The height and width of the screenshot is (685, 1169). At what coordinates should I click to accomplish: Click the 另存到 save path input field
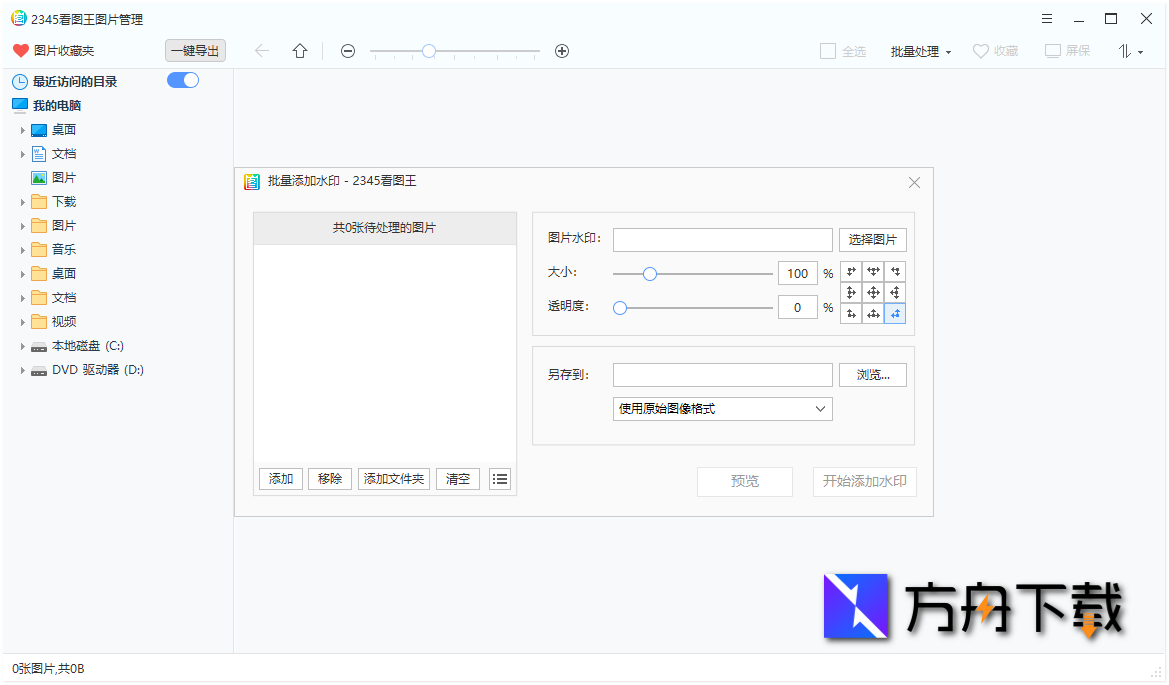[722, 374]
